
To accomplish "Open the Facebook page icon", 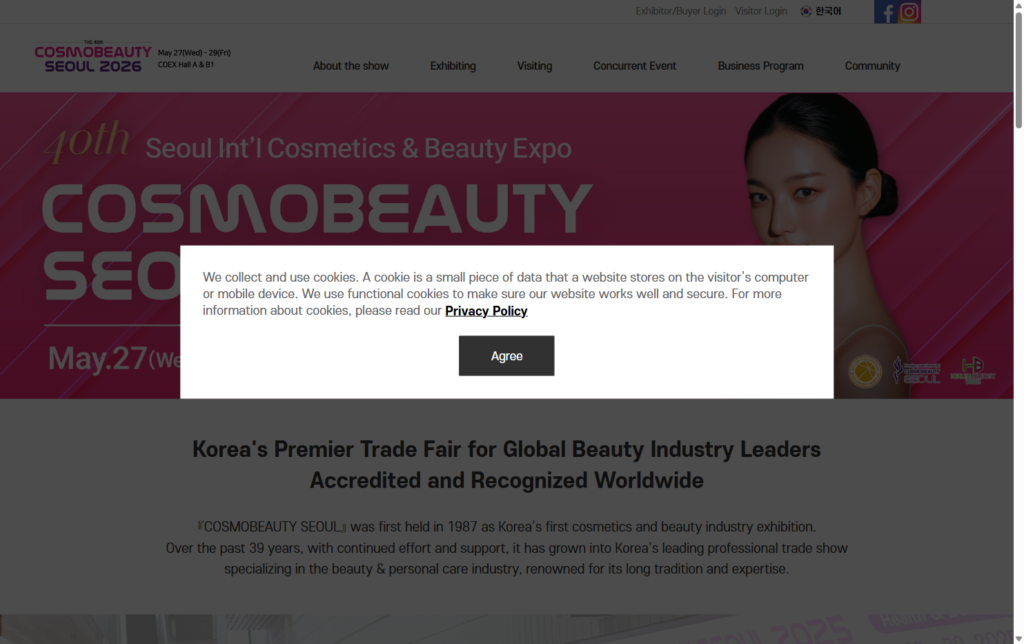I will [x=885, y=12].
